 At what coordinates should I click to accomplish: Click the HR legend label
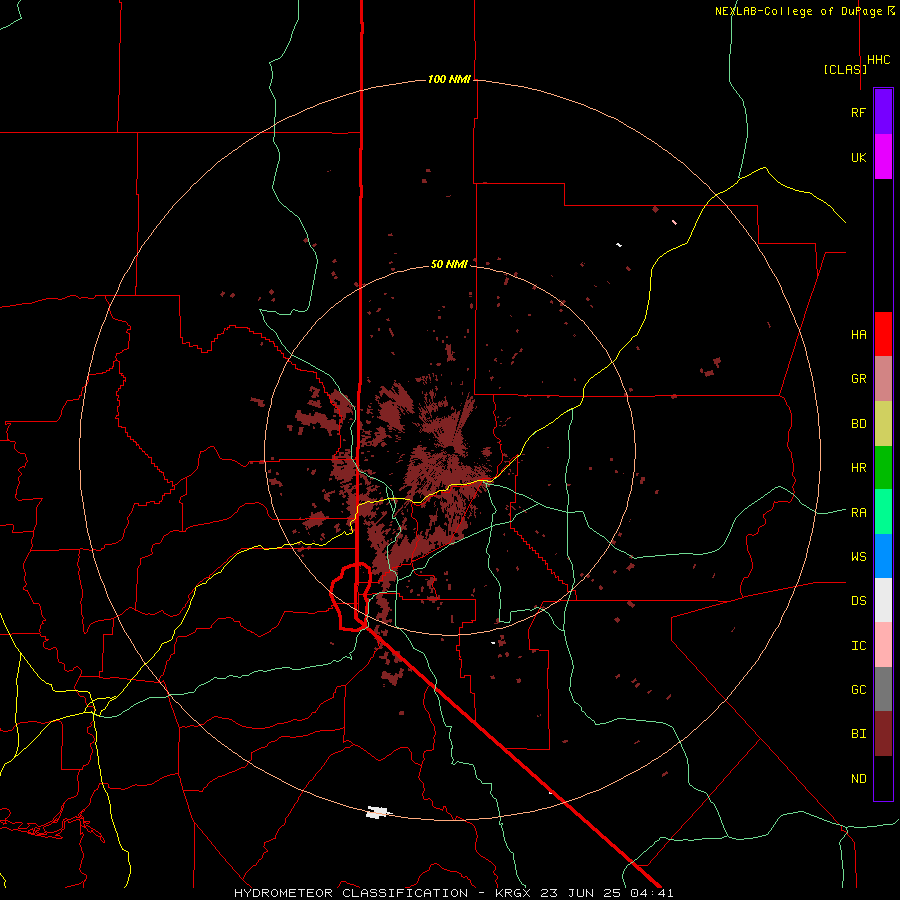click(858, 468)
